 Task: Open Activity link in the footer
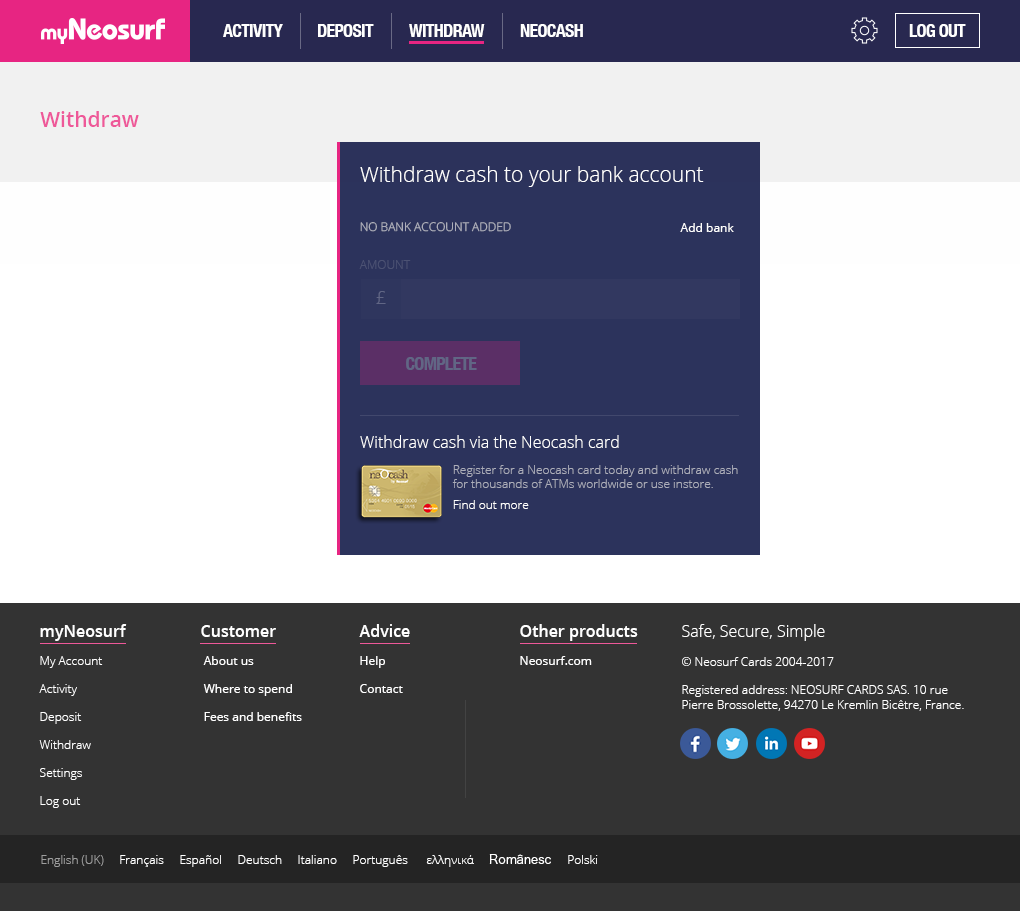coord(58,688)
